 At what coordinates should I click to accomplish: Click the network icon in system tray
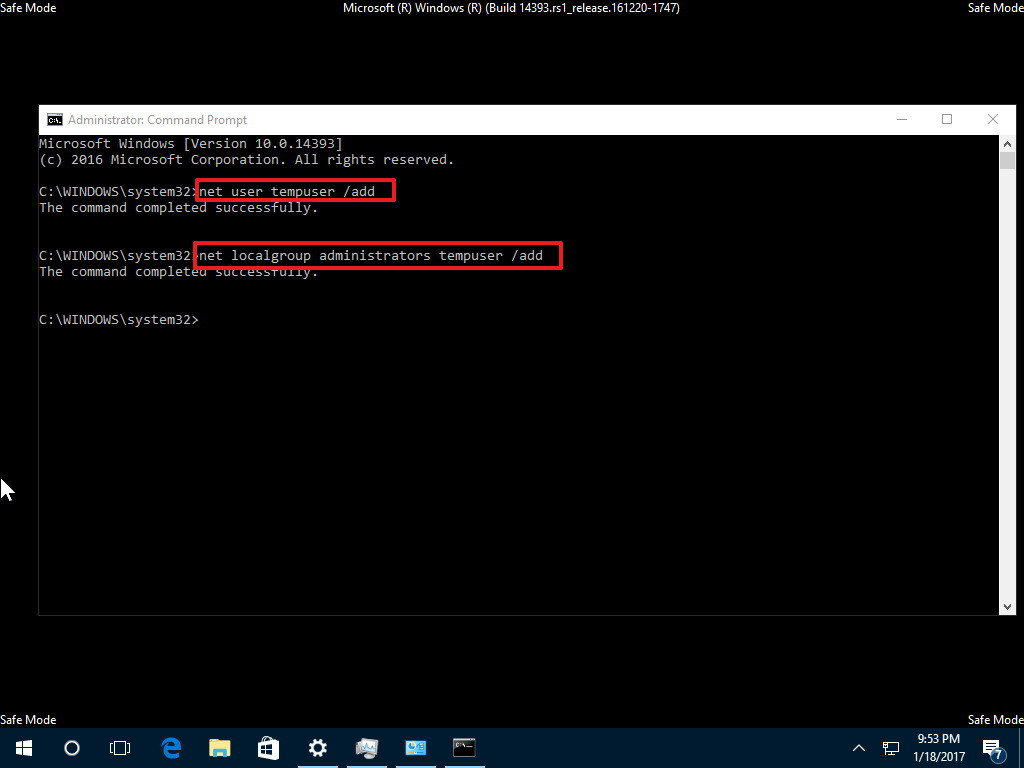(889, 747)
